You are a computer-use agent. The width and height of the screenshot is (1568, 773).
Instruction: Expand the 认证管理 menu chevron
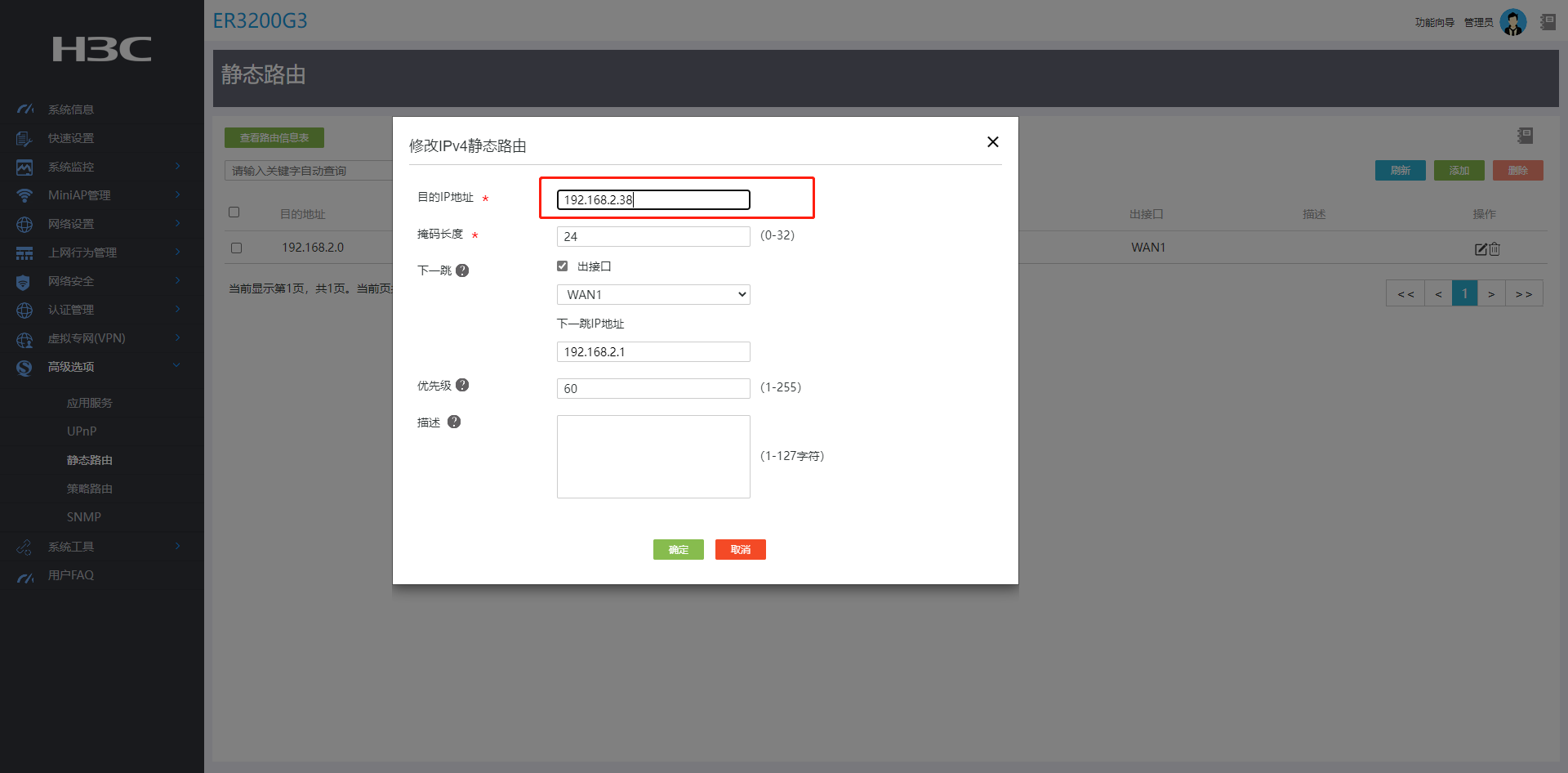pyautogui.click(x=177, y=309)
